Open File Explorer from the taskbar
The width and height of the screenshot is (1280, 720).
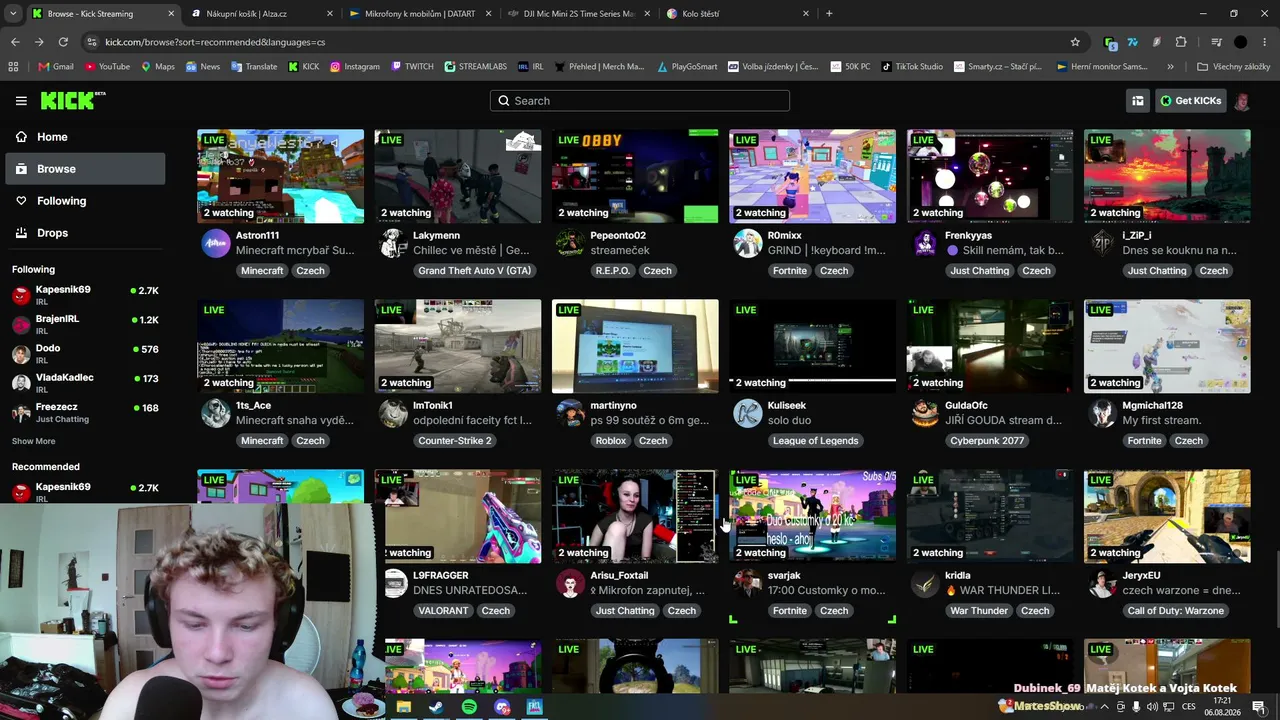point(403,707)
